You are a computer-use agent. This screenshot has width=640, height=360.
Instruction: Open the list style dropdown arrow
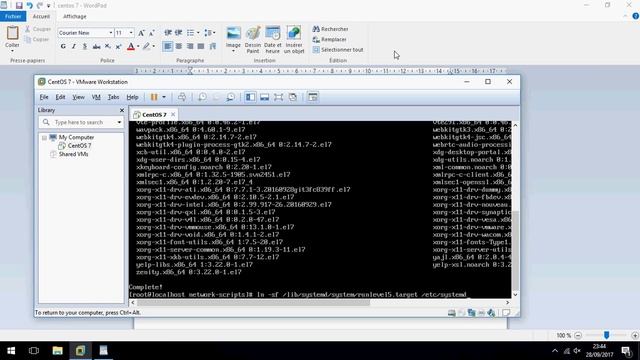[198, 33]
